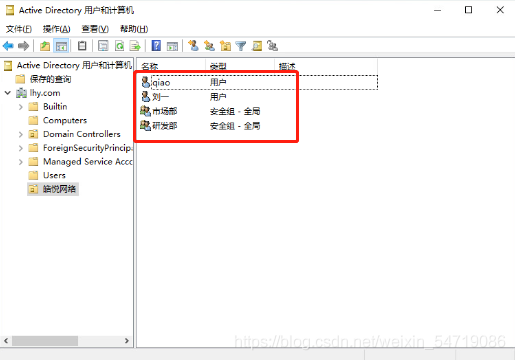Open the 查看(V) menu
Screen dimensions: 515x360
coord(95,29)
